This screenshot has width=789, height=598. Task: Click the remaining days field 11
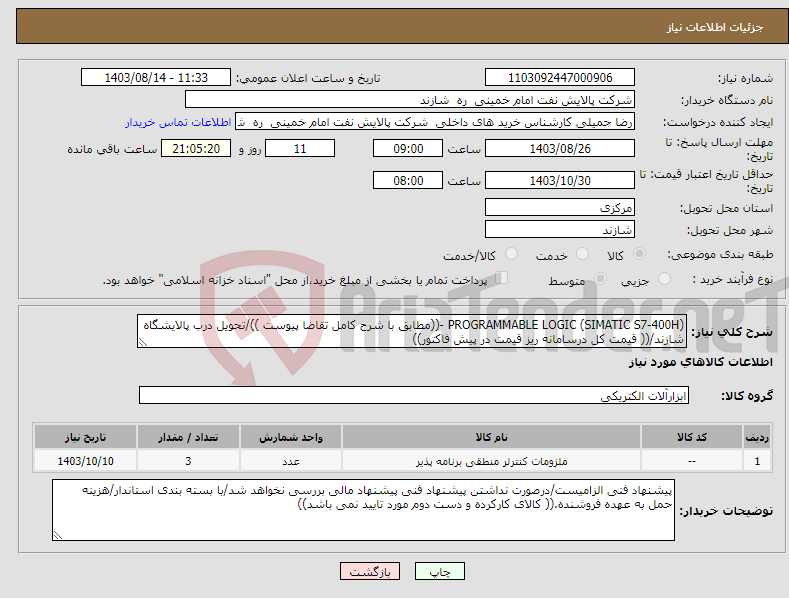pyautogui.click(x=300, y=148)
